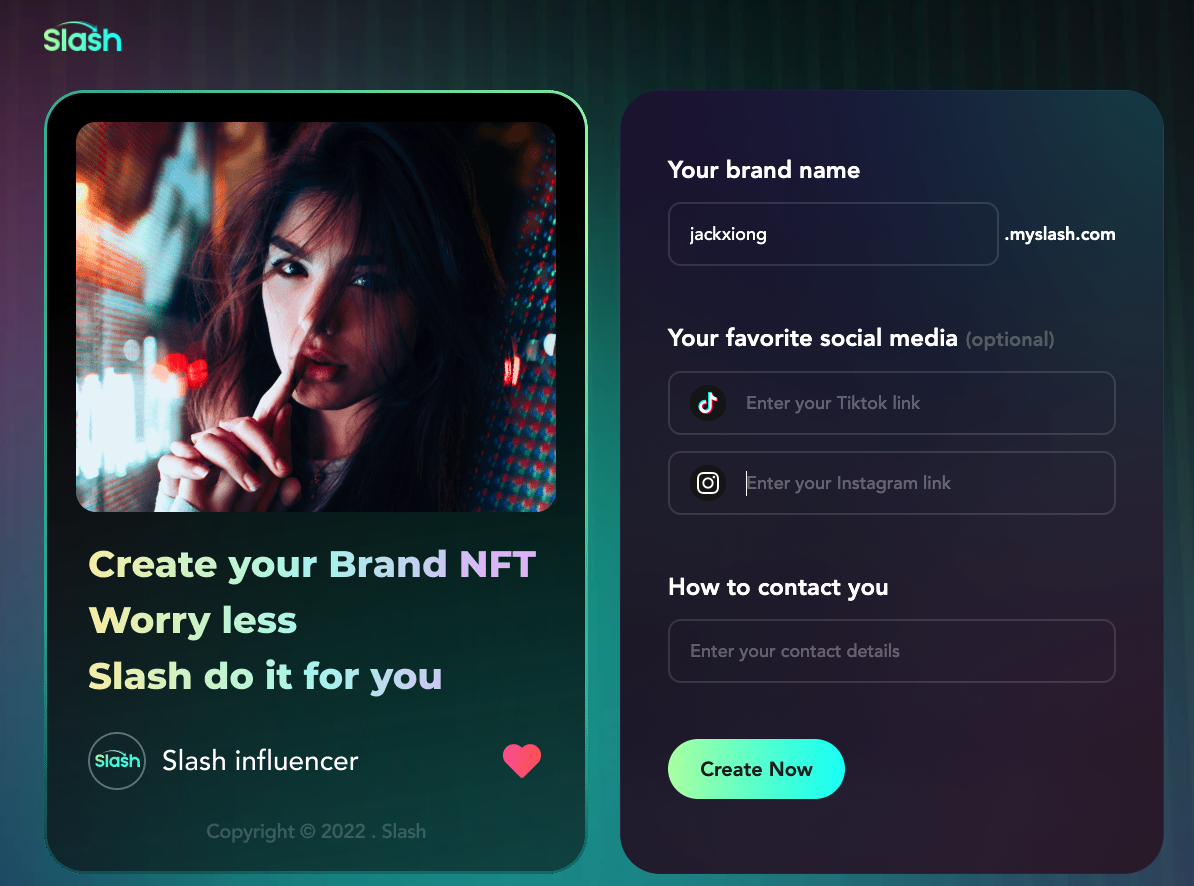This screenshot has height=886, width=1194.
Task: Click the Create your Brand NFT headline
Action: click(312, 565)
